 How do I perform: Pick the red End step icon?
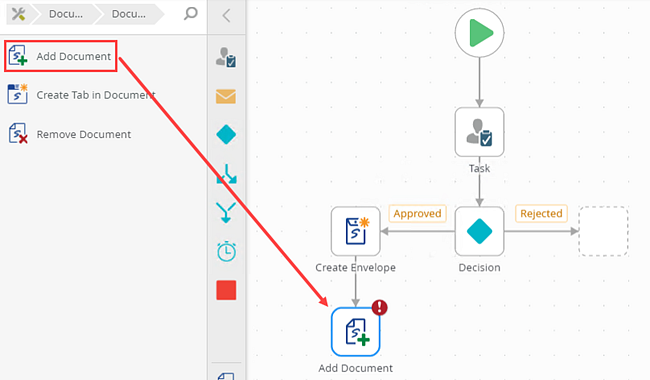pos(226,290)
